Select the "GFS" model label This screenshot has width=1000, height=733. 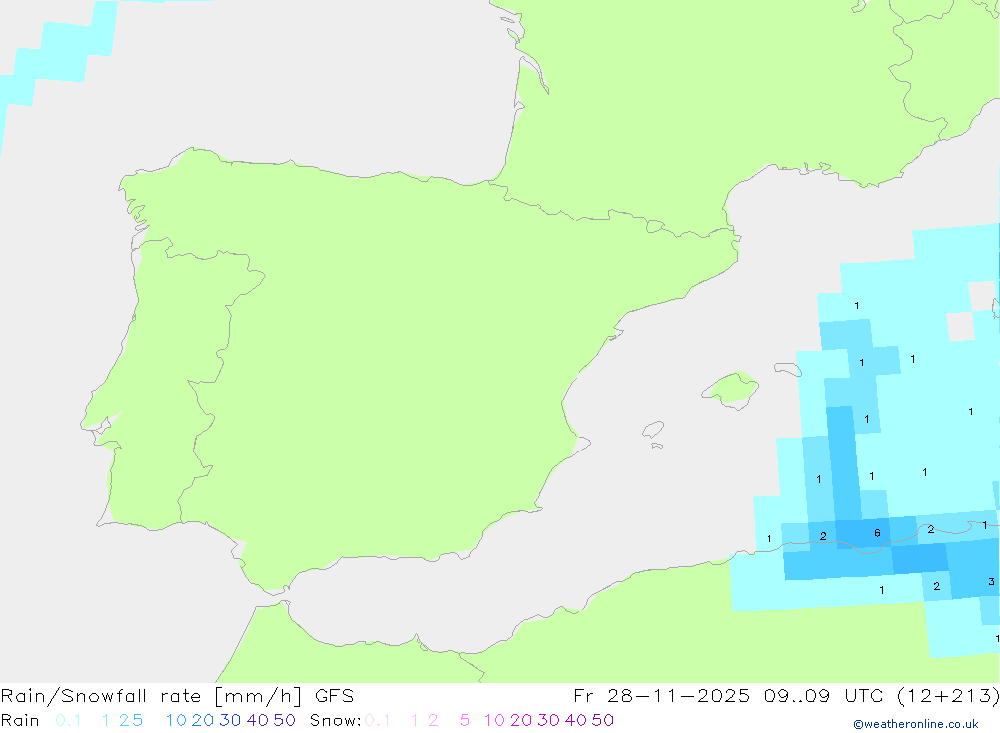pos(334,696)
